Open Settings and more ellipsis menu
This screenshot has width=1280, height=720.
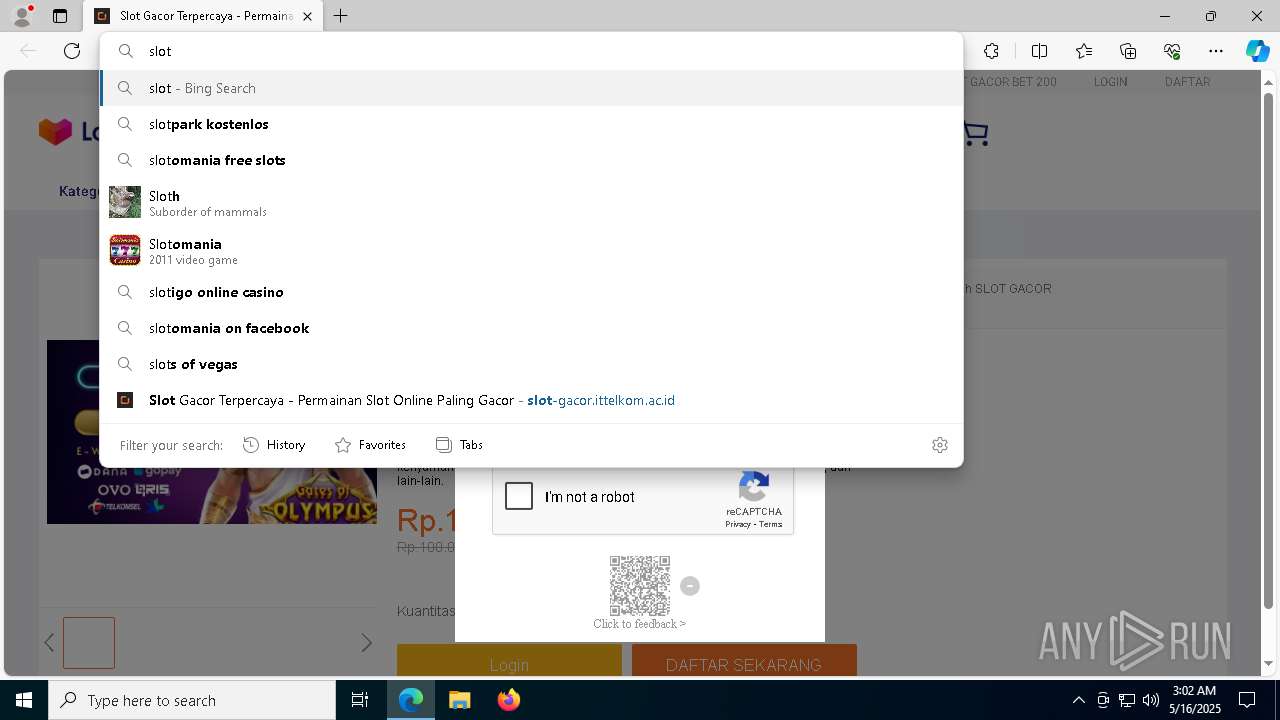(1216, 51)
